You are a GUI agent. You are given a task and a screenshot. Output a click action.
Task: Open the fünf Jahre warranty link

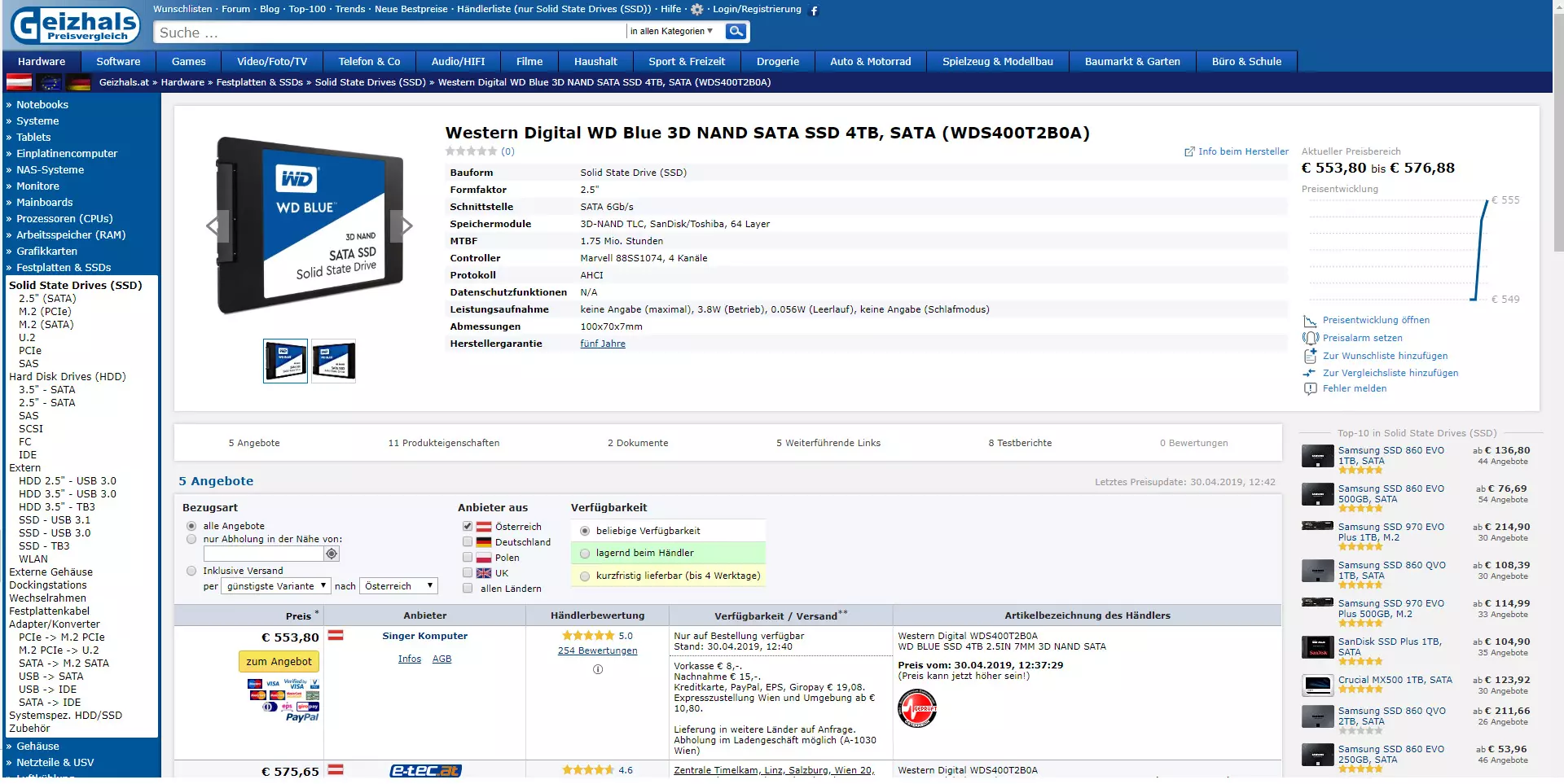tap(603, 344)
